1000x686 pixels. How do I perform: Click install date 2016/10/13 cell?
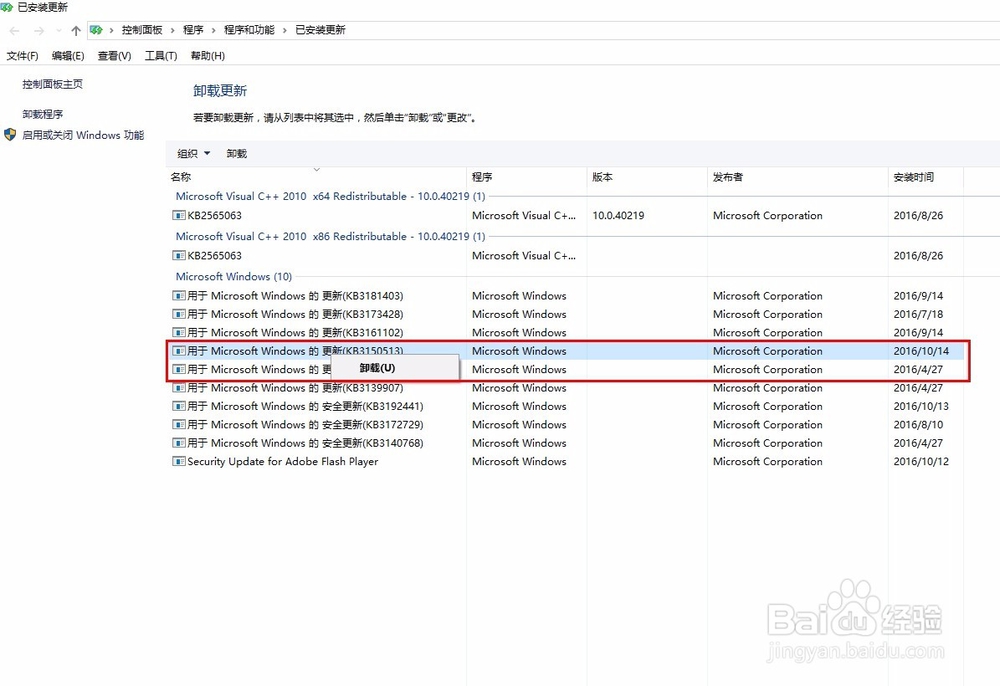pyautogui.click(x=921, y=406)
